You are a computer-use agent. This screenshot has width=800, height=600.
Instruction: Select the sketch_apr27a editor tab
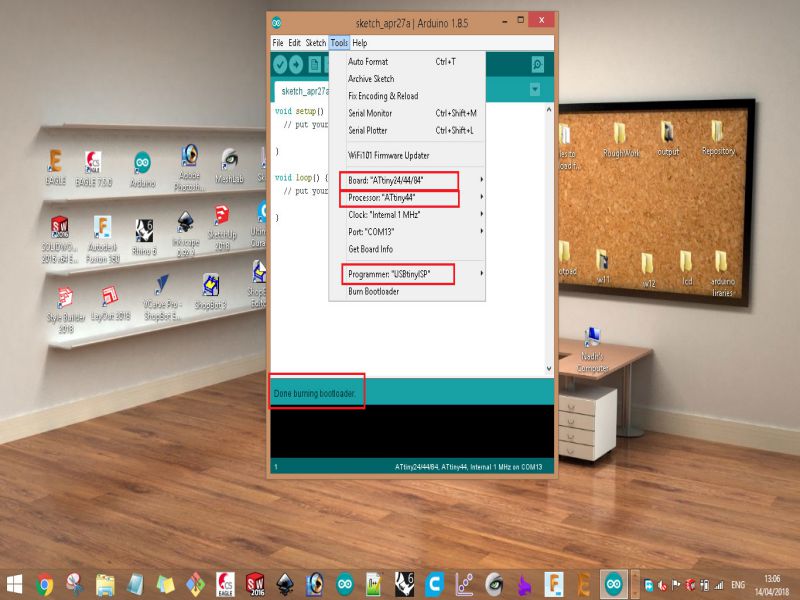click(303, 91)
